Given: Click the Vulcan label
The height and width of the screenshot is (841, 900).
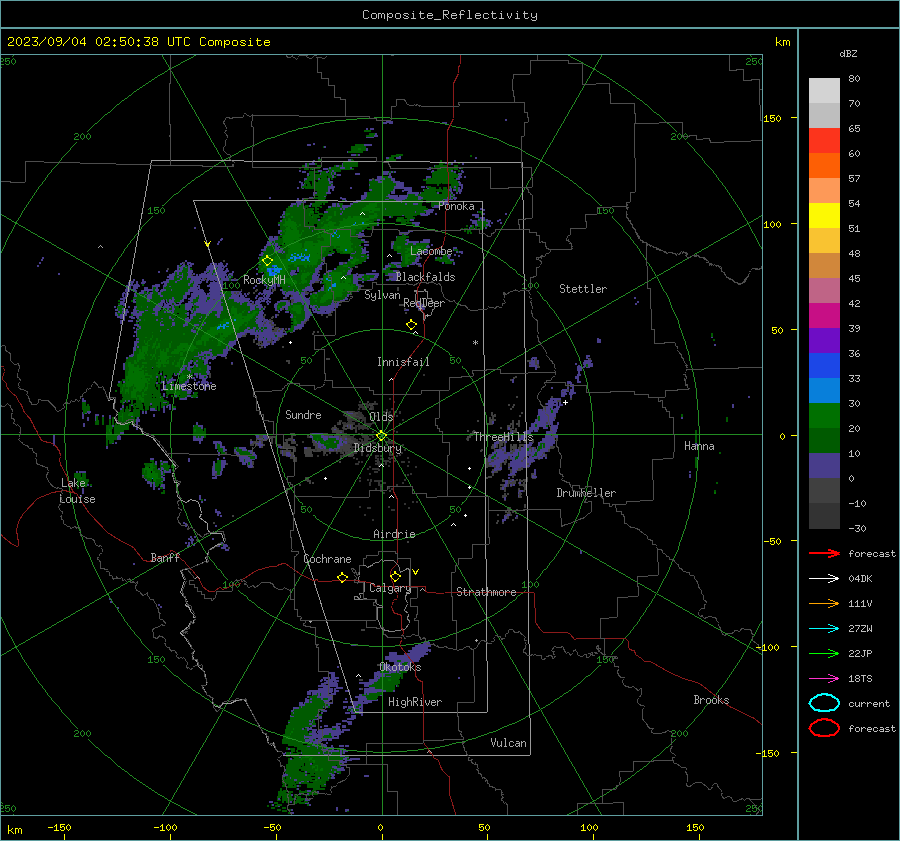Looking at the screenshot, I should pyautogui.click(x=508, y=743).
